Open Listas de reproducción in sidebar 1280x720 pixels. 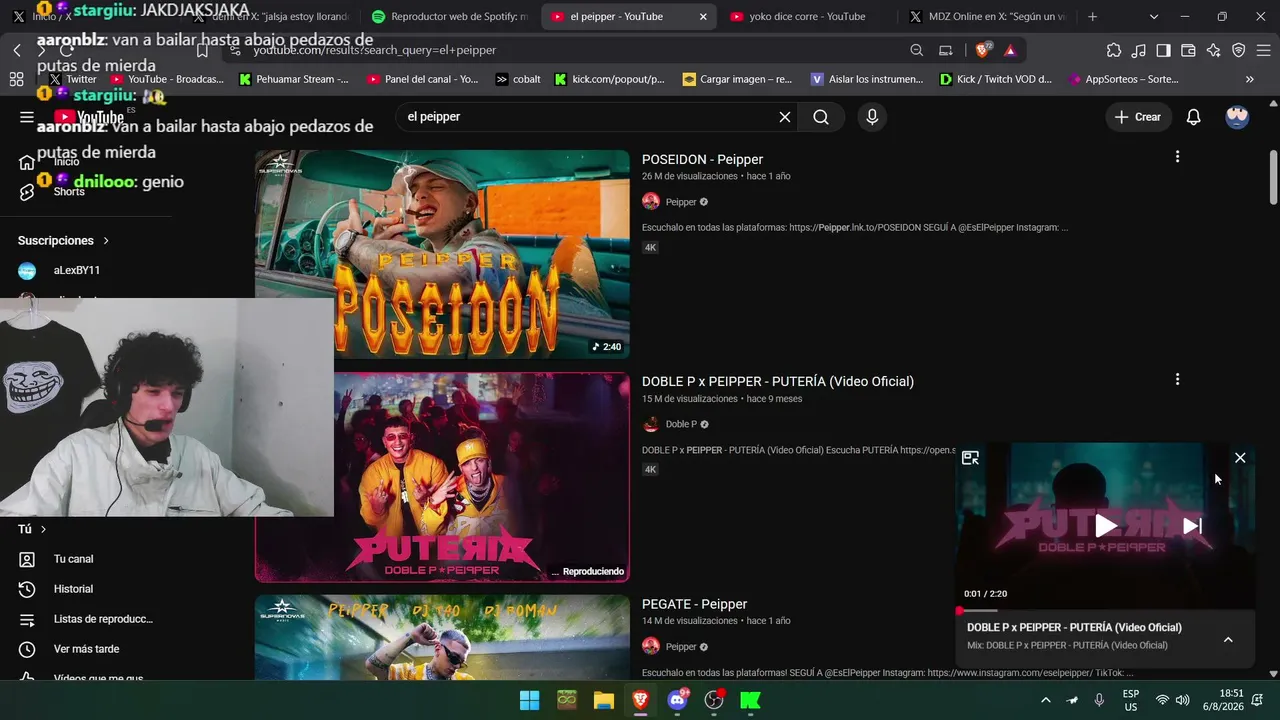103,619
